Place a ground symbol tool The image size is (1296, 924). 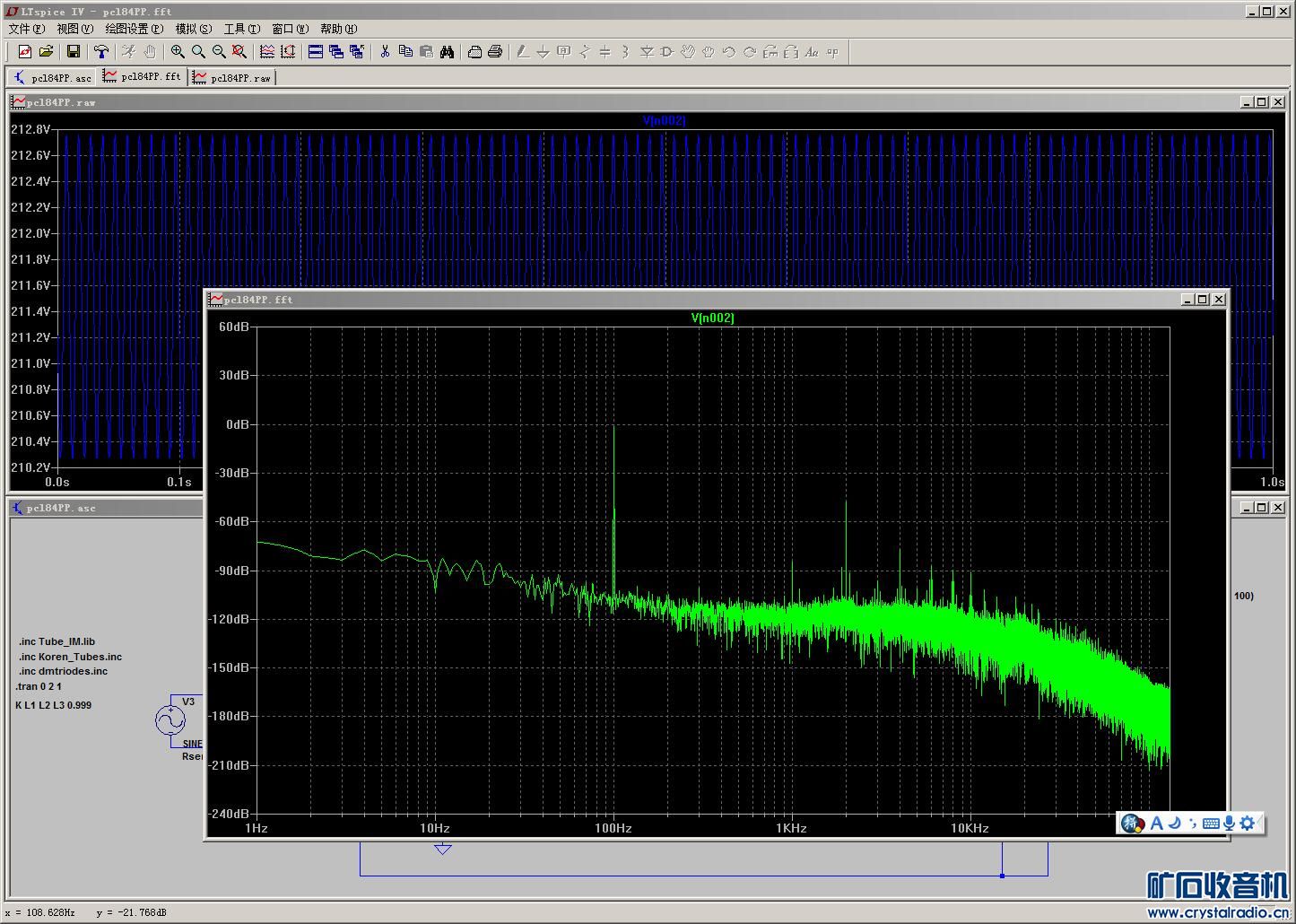[x=544, y=52]
